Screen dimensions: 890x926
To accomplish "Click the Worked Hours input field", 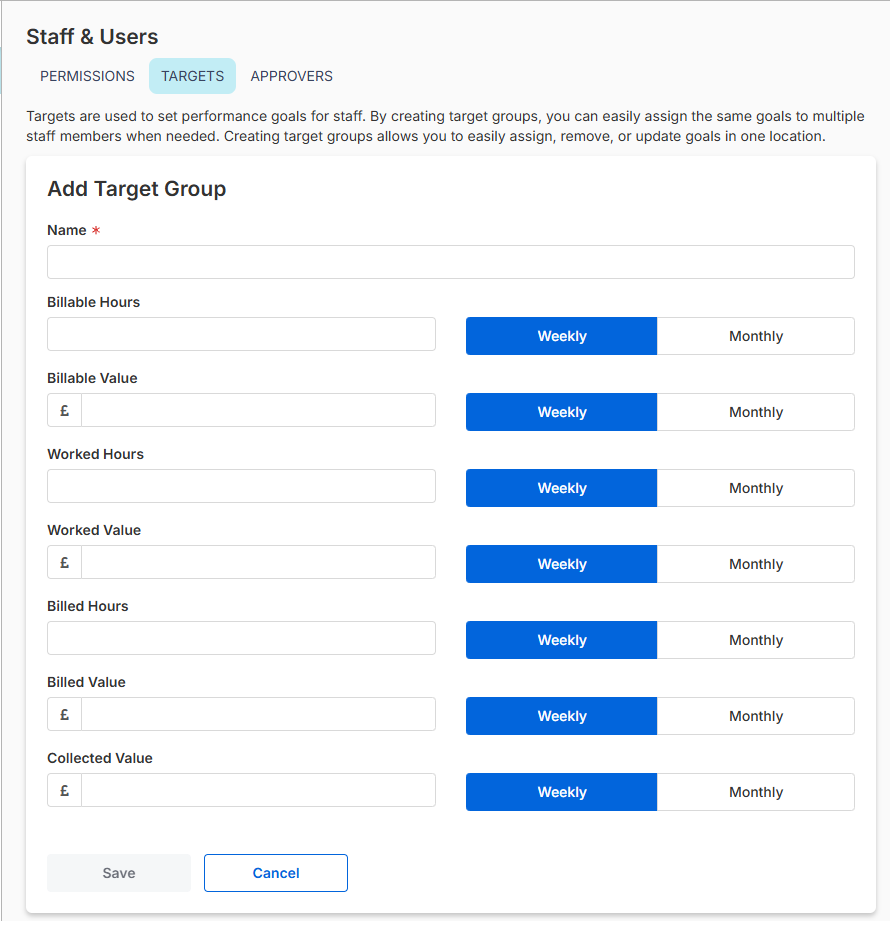I will click(x=242, y=486).
